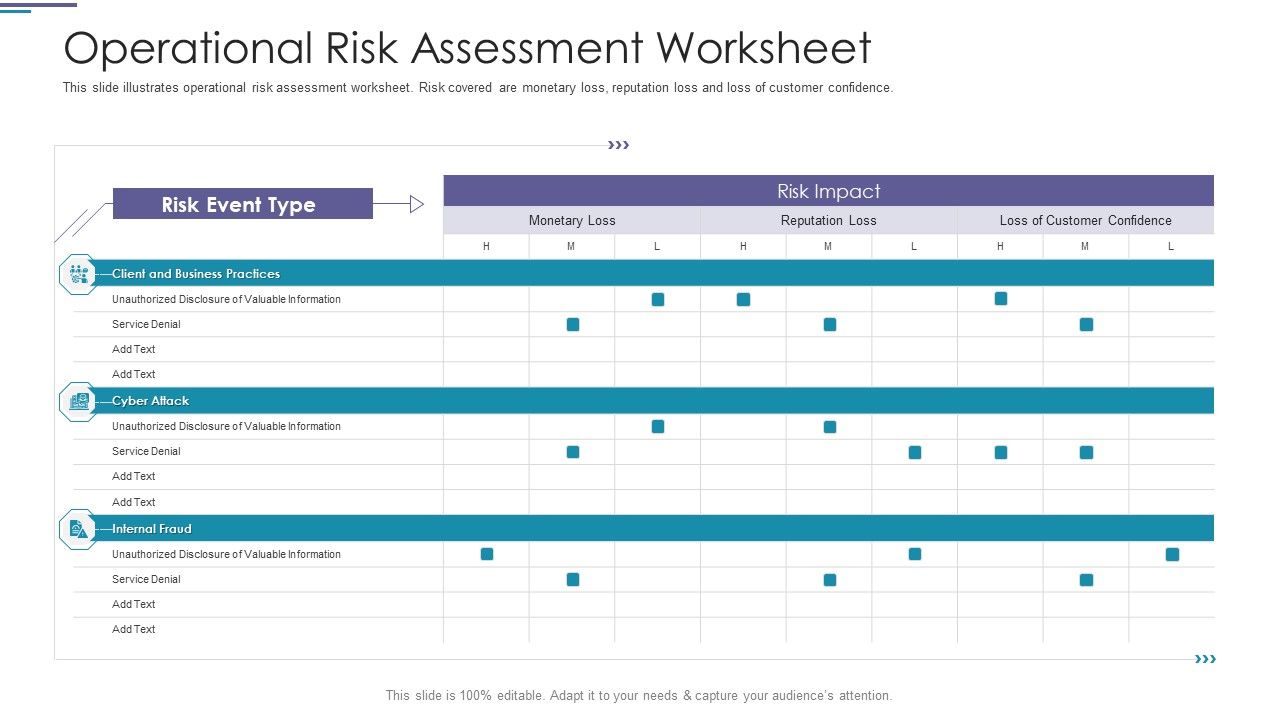The height and width of the screenshot is (720, 1280).
Task: Click the triple chevron above the table
Action: [619, 145]
